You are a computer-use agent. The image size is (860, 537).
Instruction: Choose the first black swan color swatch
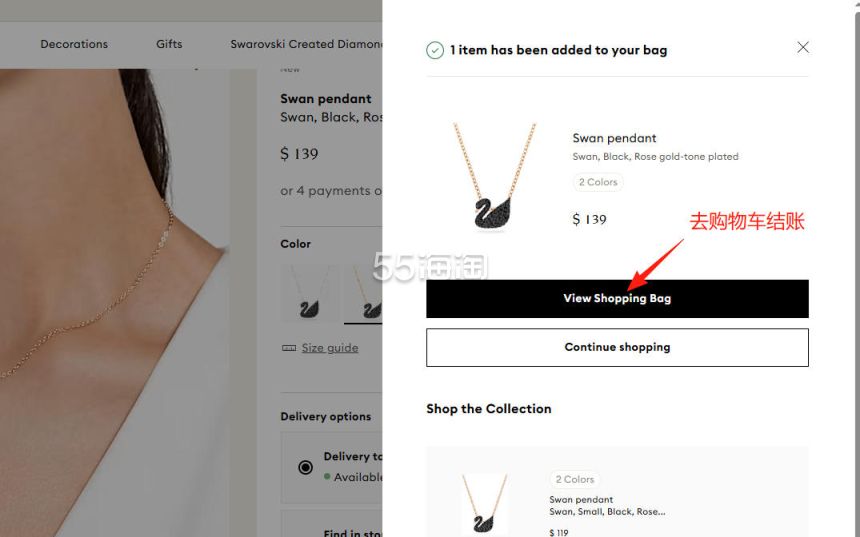(310, 294)
